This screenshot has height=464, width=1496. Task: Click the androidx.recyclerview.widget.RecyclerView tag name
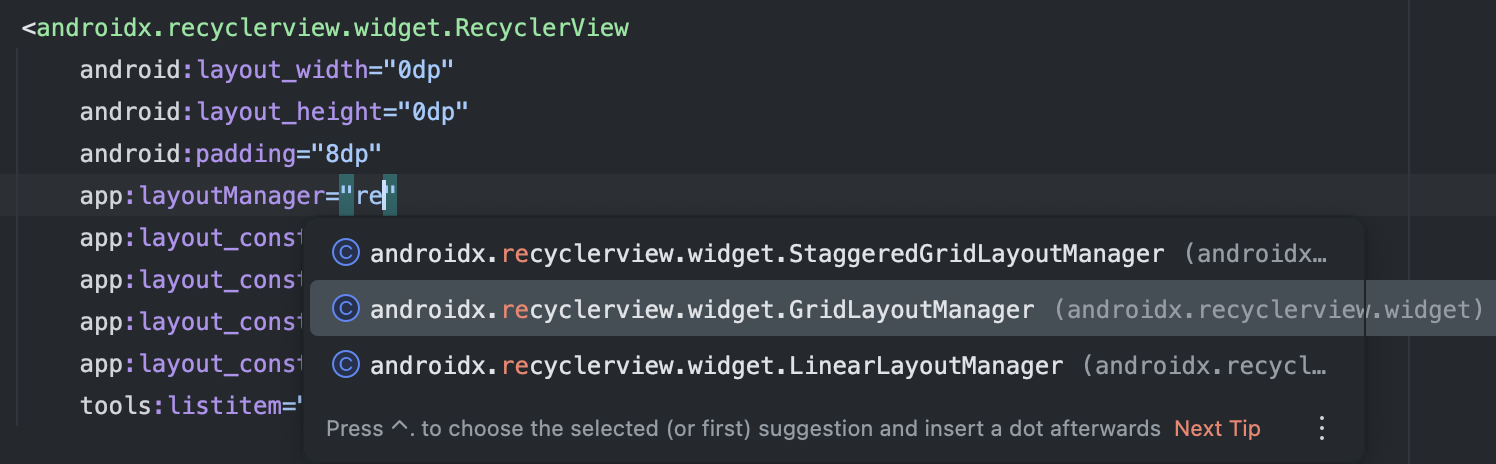point(333,28)
